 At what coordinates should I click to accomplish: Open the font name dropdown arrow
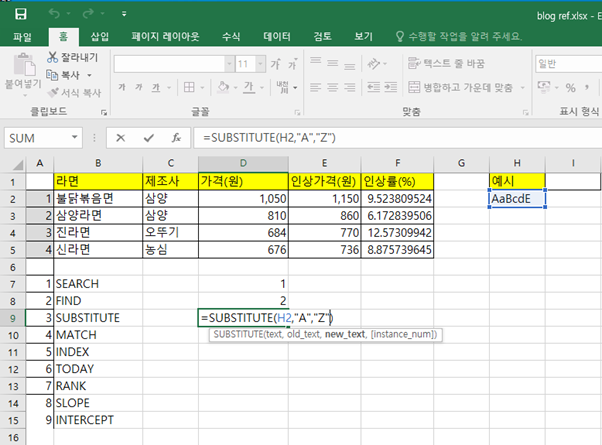click(229, 64)
